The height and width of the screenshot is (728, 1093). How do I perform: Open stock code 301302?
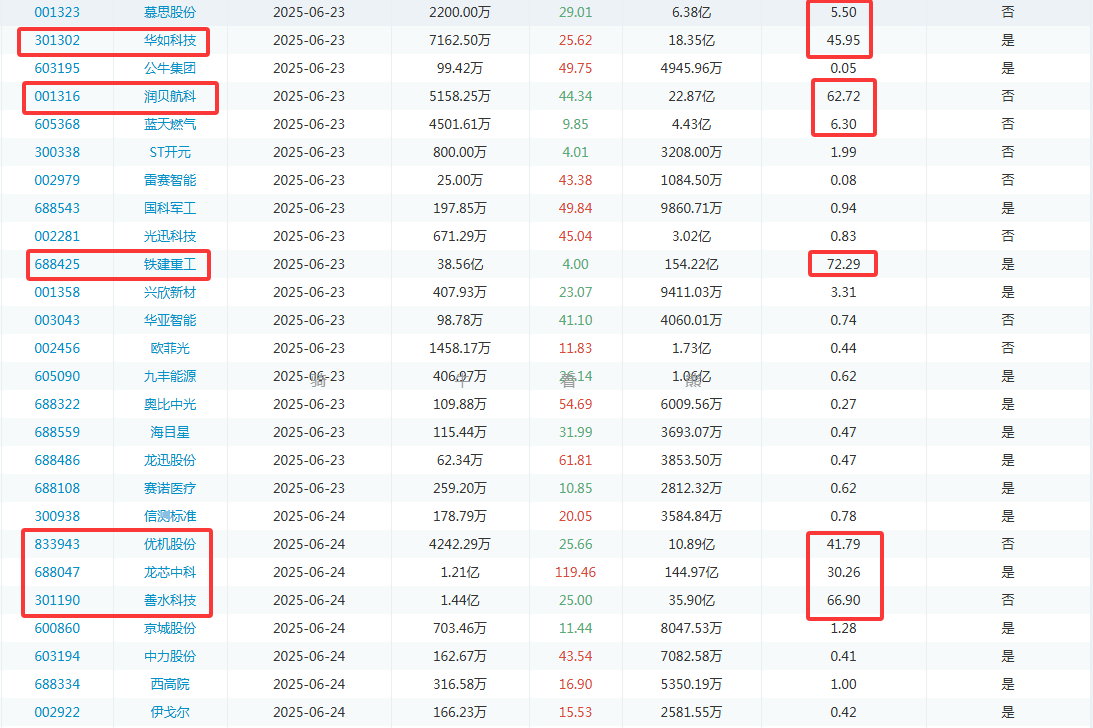(x=57, y=40)
